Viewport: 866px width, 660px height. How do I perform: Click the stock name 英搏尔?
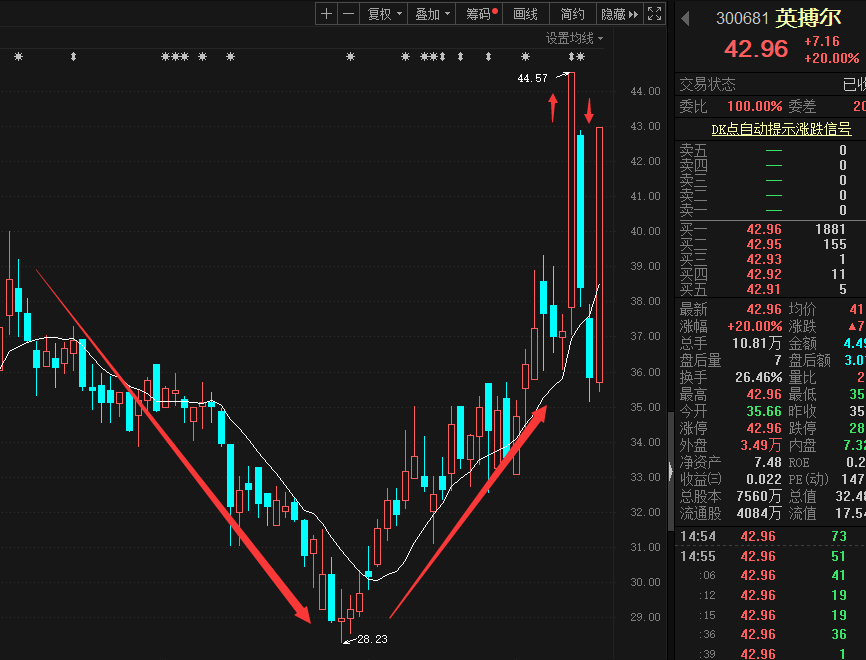(808, 18)
